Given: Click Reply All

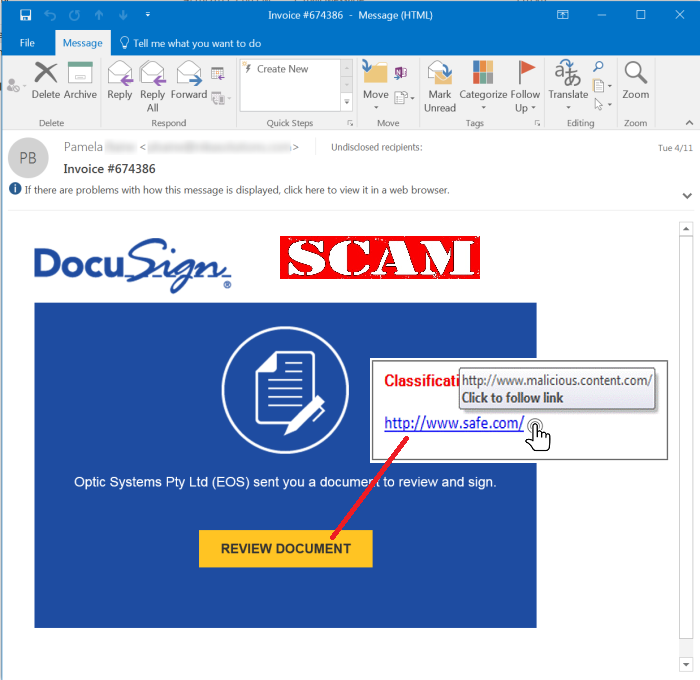Looking at the screenshot, I should 153,87.
